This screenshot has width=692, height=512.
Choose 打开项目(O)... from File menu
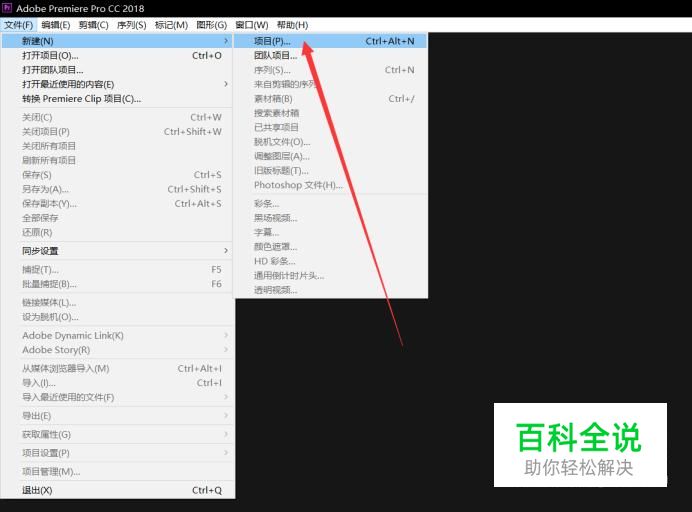(x=117, y=56)
